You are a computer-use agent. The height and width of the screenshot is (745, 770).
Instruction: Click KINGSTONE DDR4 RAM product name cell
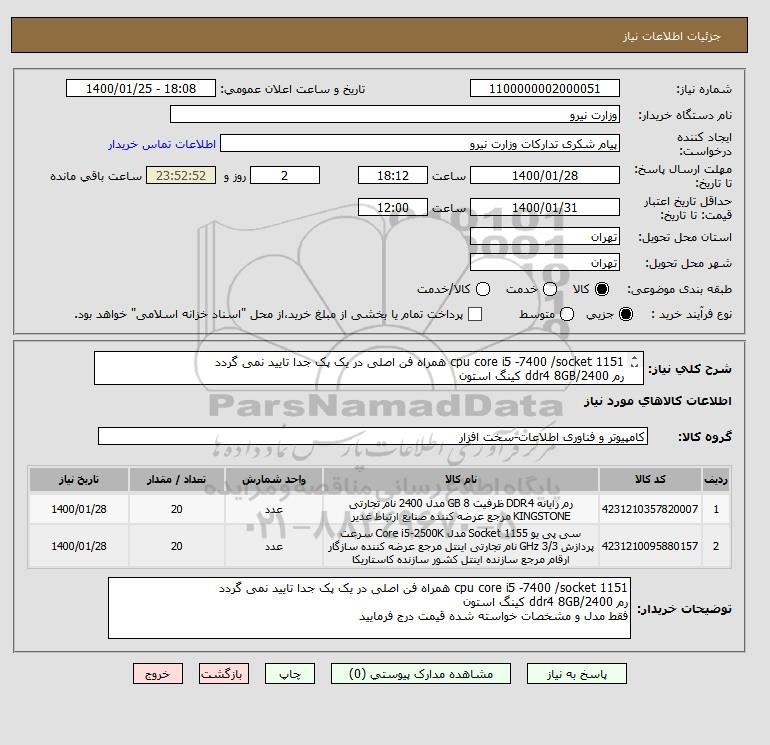point(461,510)
